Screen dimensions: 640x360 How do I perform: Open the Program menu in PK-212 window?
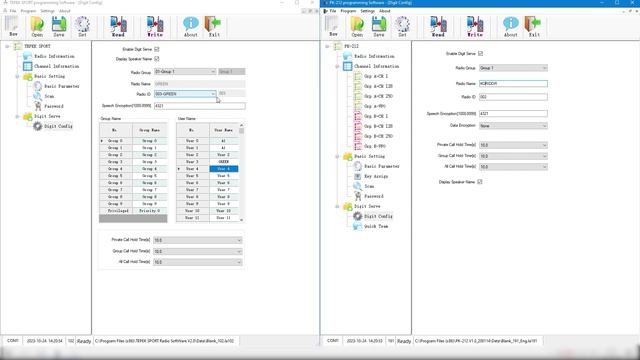click(348, 11)
